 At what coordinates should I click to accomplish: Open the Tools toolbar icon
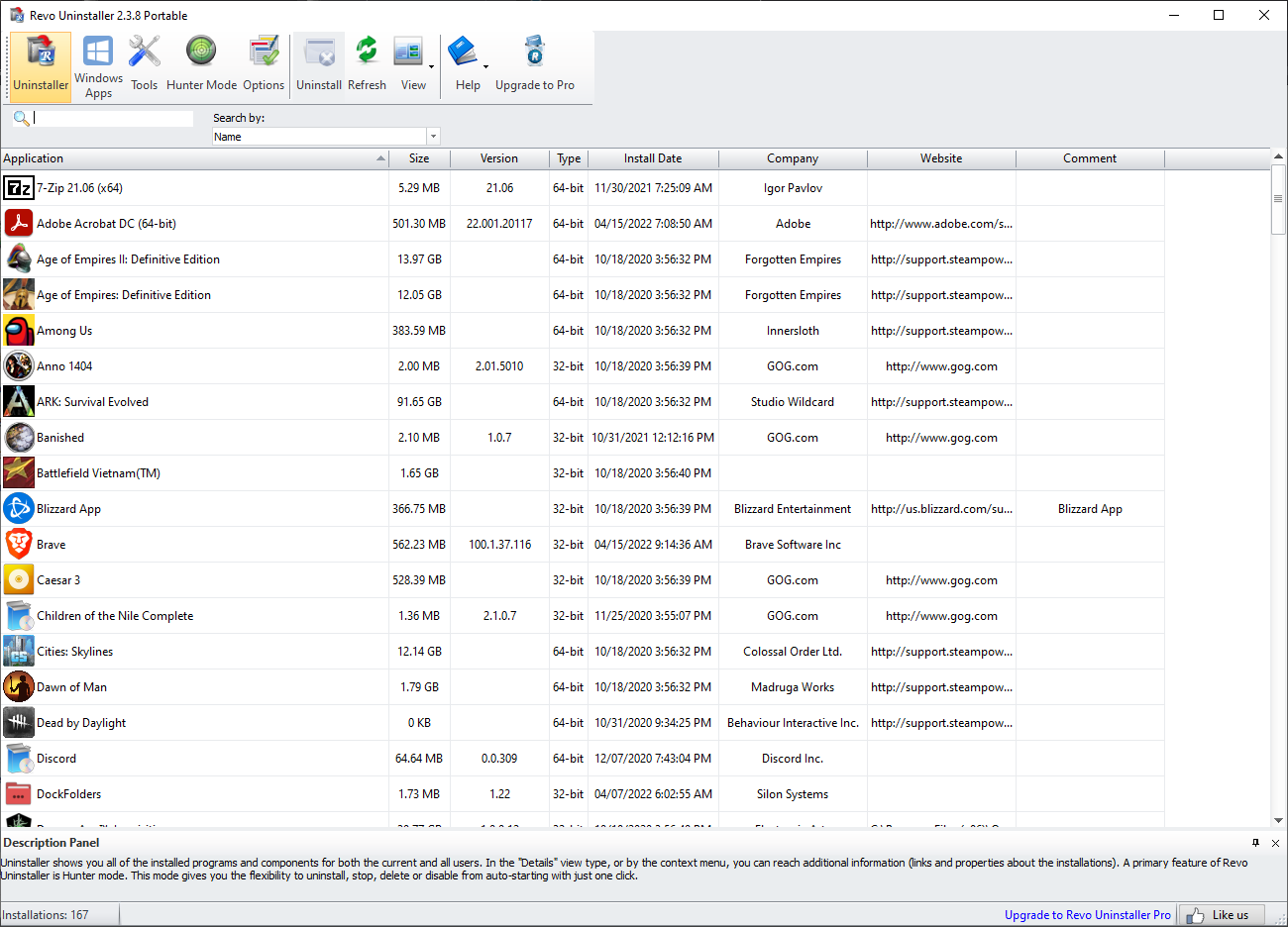tap(145, 65)
